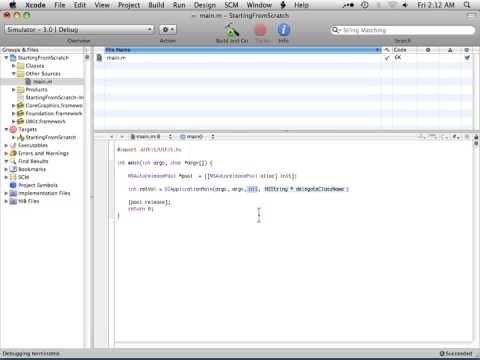Click the nil placeholder in code
Image resolution: width=480 pixels, height=360 pixels.
pos(252,189)
